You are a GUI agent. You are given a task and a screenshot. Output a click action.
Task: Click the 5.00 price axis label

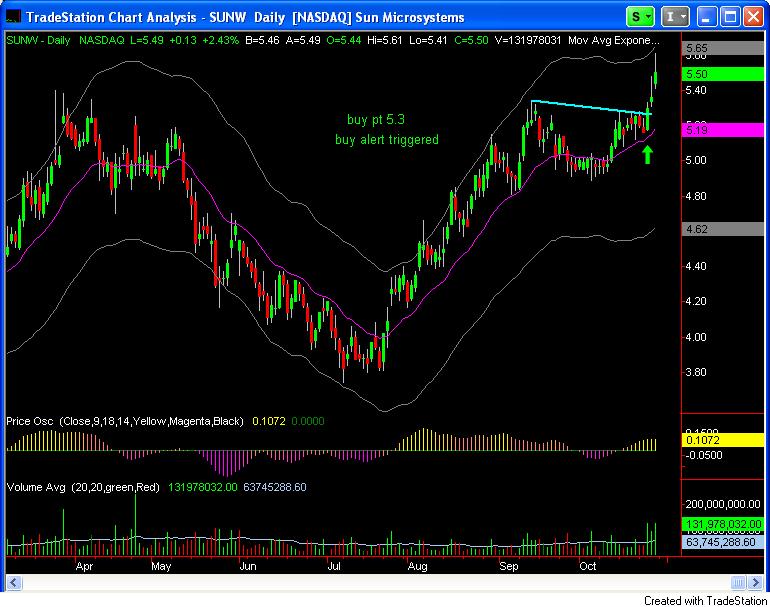[x=696, y=160]
